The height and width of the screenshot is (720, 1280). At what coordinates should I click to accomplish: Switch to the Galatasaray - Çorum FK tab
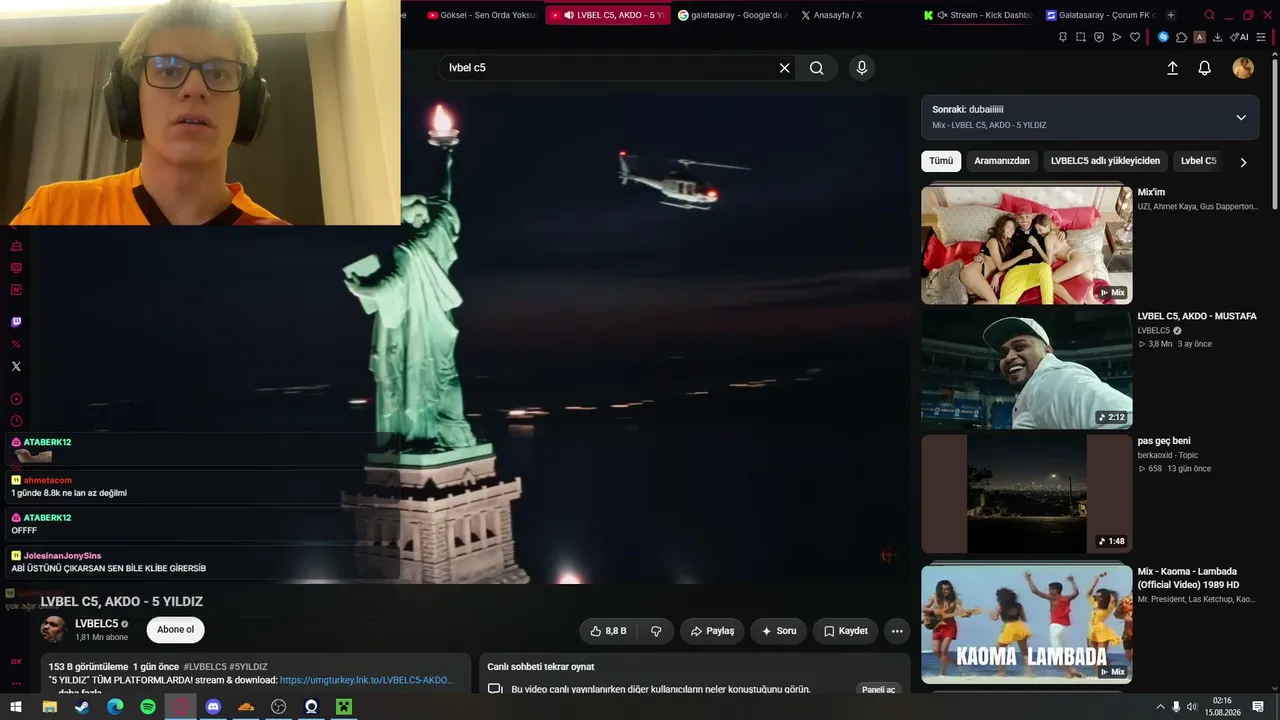click(1101, 15)
